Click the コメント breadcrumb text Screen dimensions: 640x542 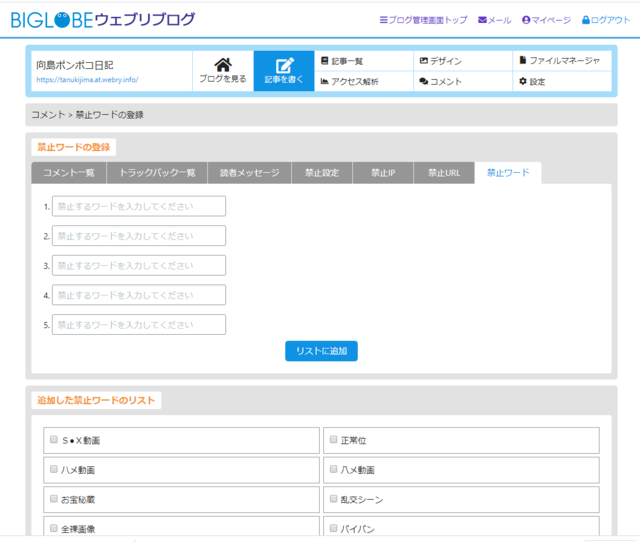49,115
